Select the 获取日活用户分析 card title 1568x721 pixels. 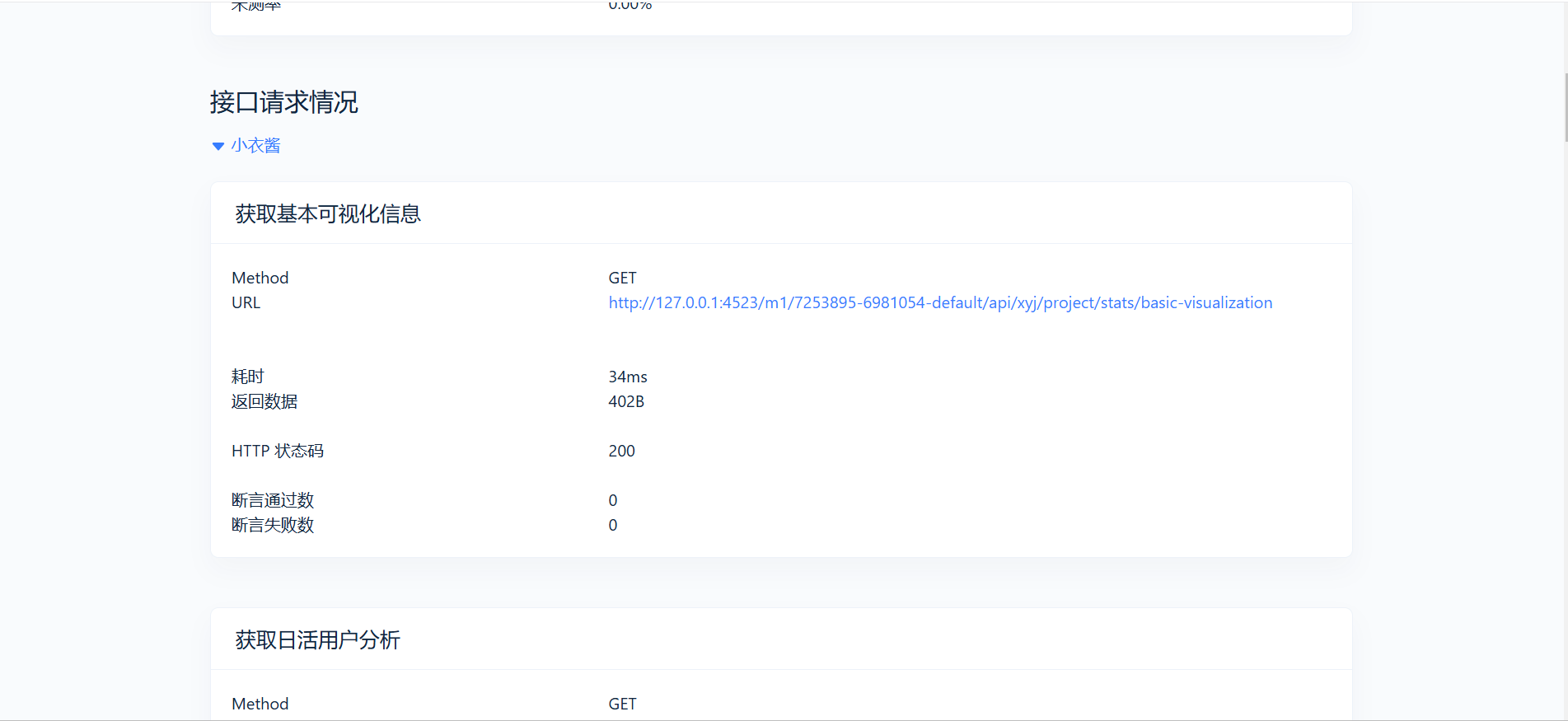click(318, 639)
